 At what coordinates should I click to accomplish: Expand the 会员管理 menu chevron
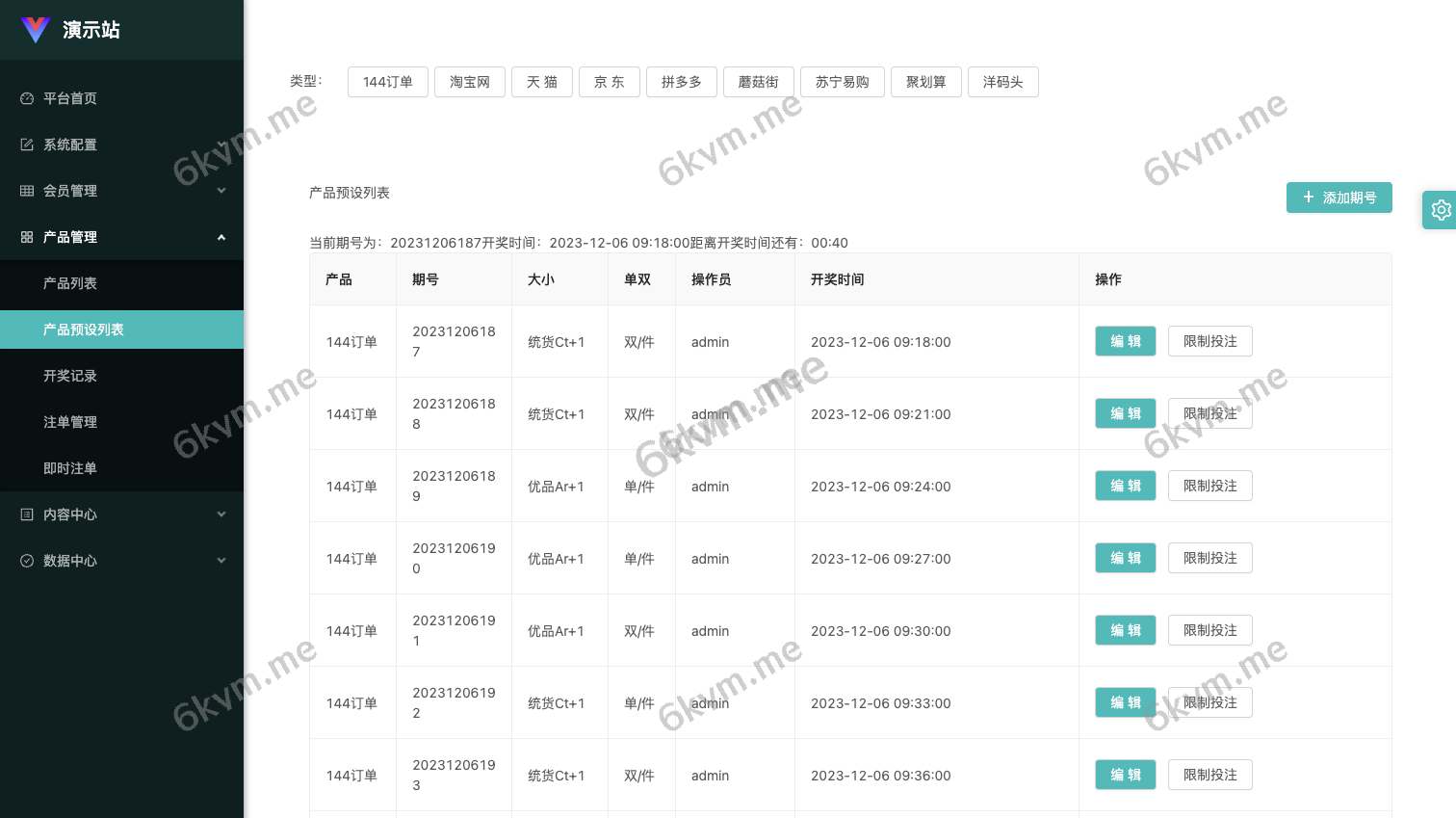(x=221, y=191)
